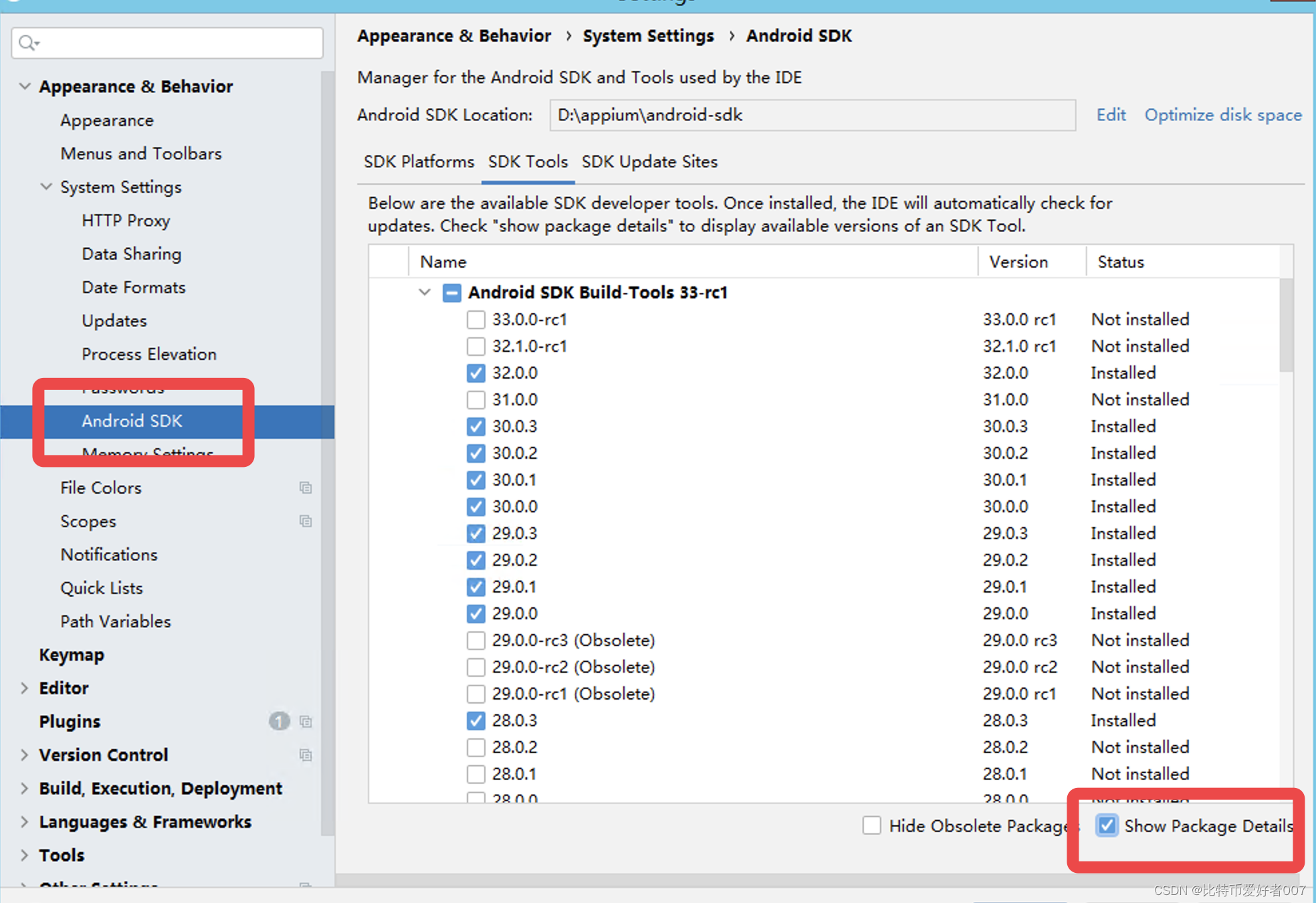
Task: Click the copy icon beside Scopes
Action: (x=306, y=521)
